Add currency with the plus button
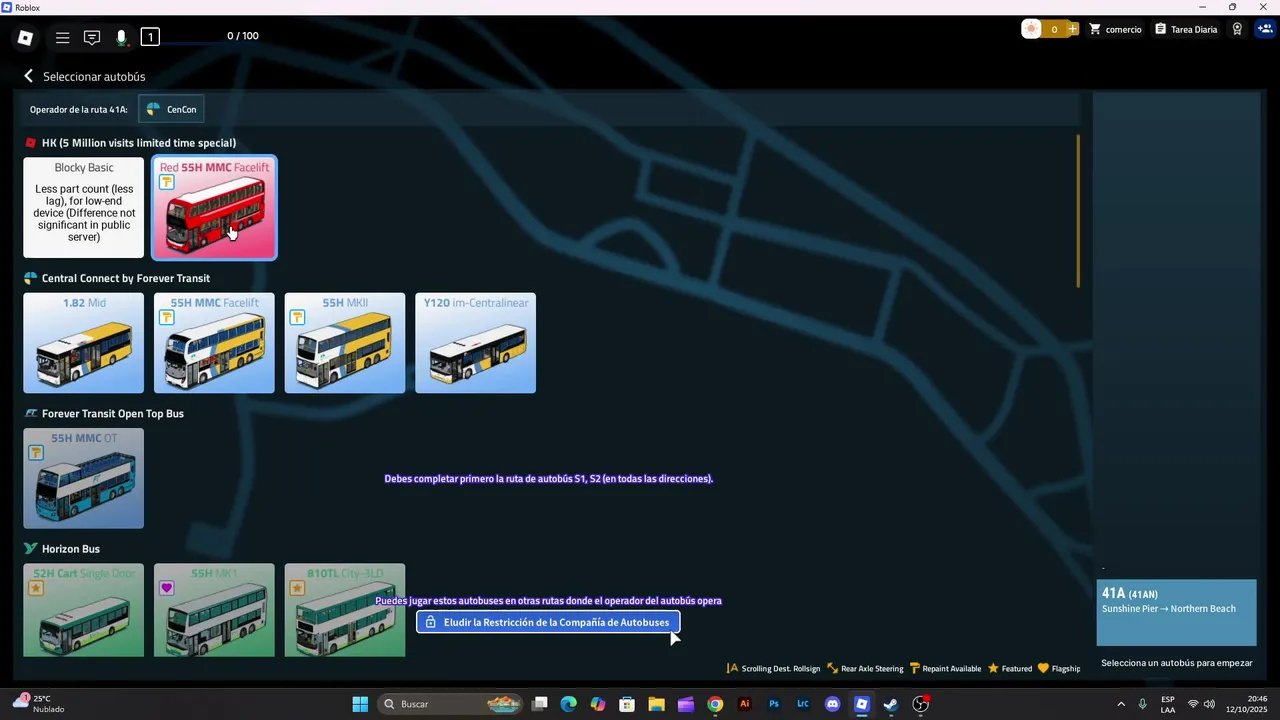This screenshot has width=1280, height=720. 1073,29
